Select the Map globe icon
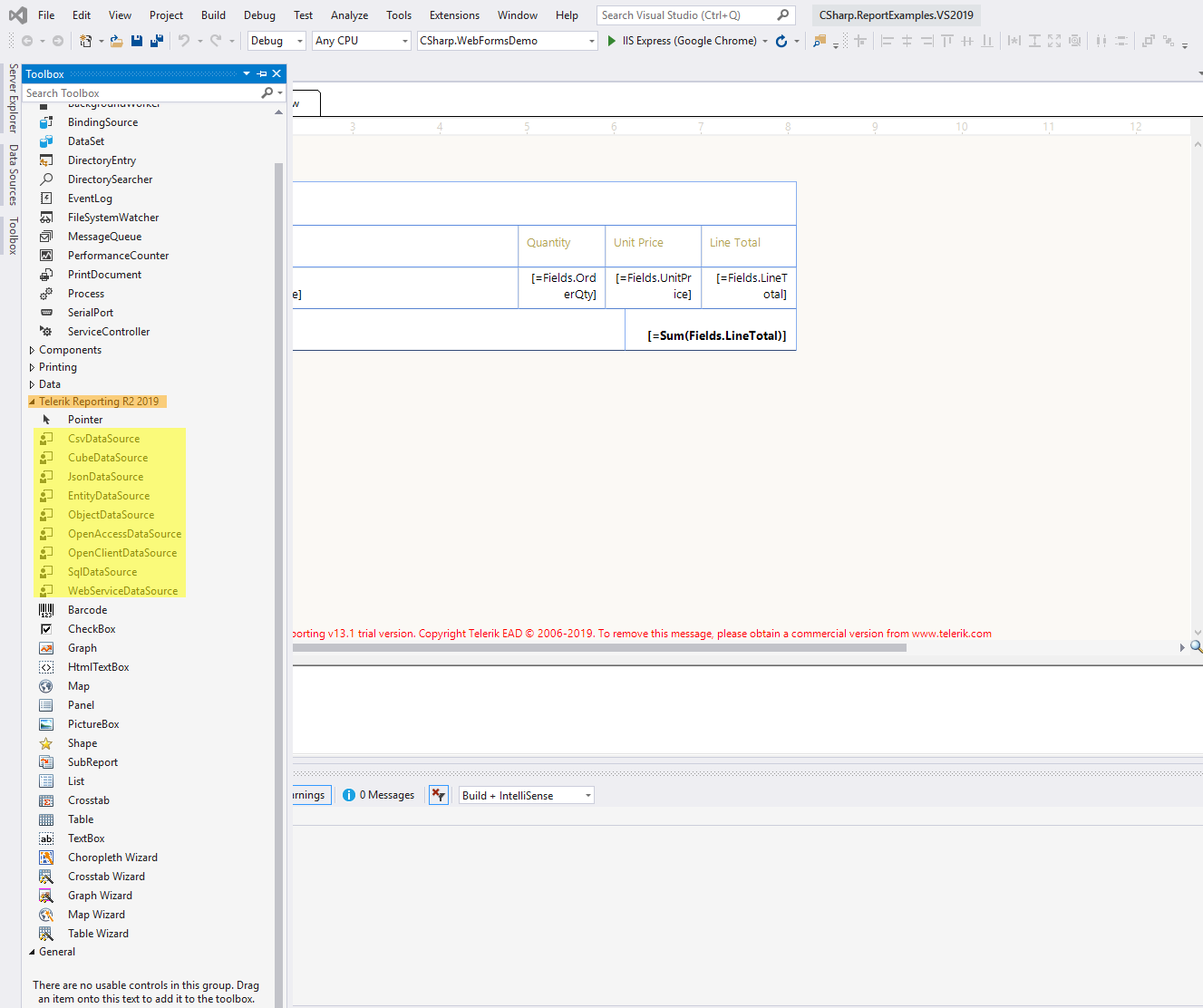This screenshot has height=1008, width=1203. pos(46,686)
